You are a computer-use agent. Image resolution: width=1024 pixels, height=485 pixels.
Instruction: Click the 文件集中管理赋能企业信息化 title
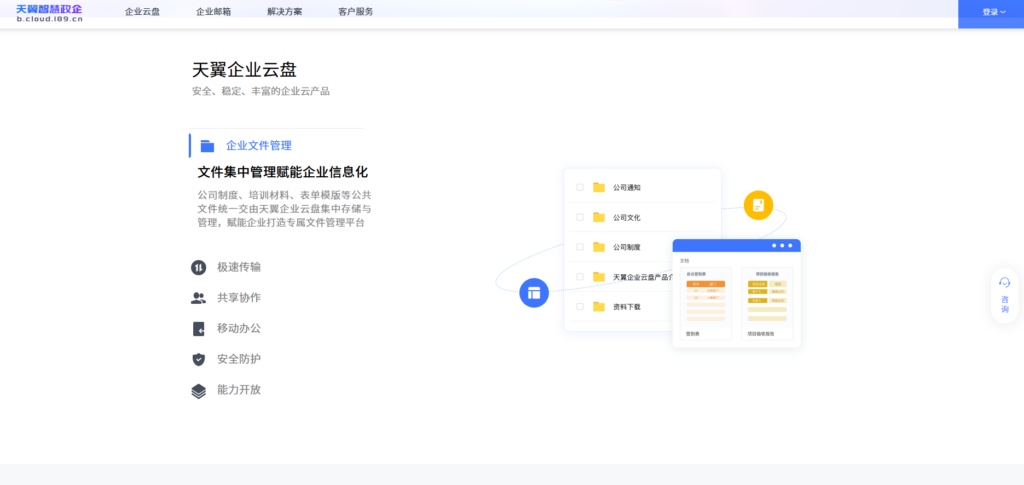[x=283, y=172]
